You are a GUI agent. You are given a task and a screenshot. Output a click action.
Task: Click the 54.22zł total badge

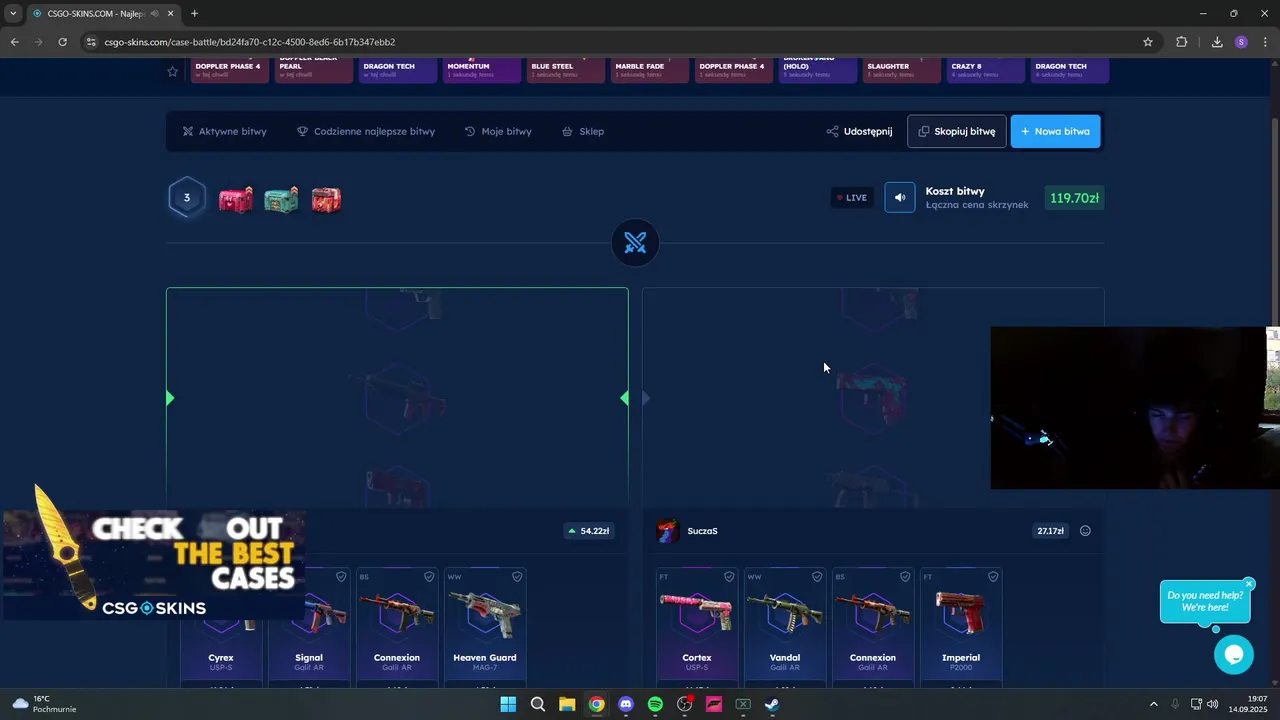point(588,531)
